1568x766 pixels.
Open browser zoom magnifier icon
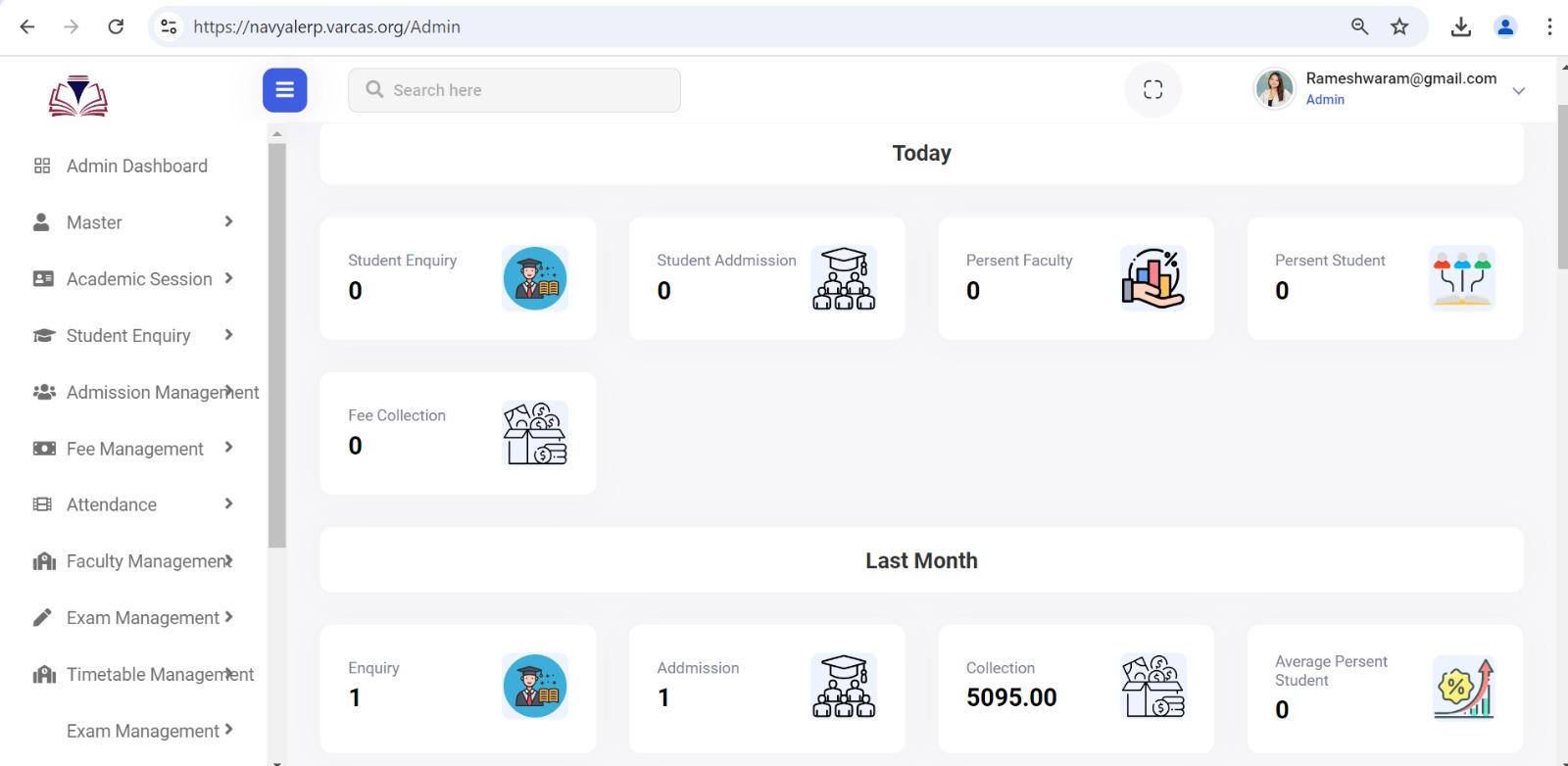1359,26
